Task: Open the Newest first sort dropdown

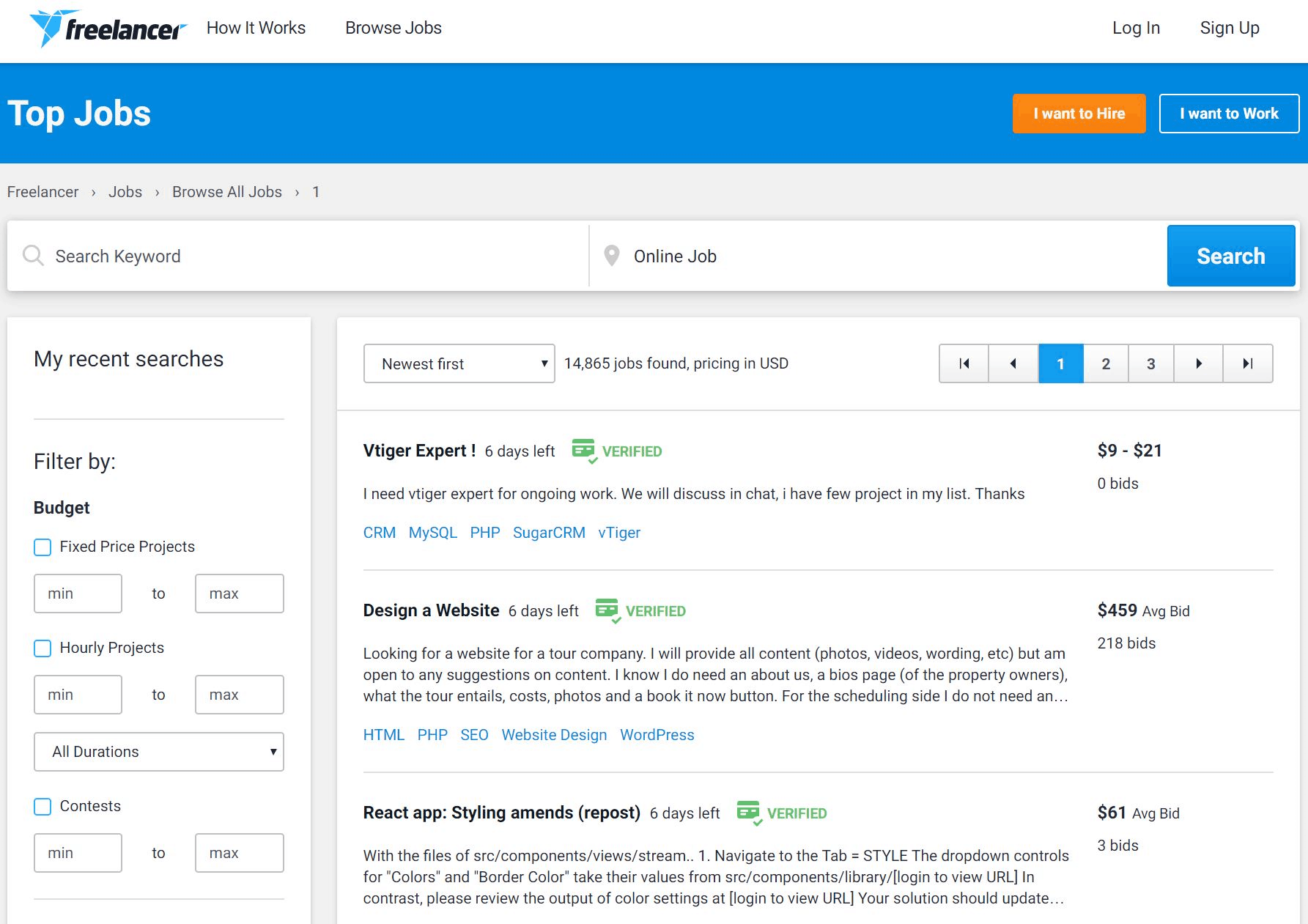Action: (x=459, y=363)
